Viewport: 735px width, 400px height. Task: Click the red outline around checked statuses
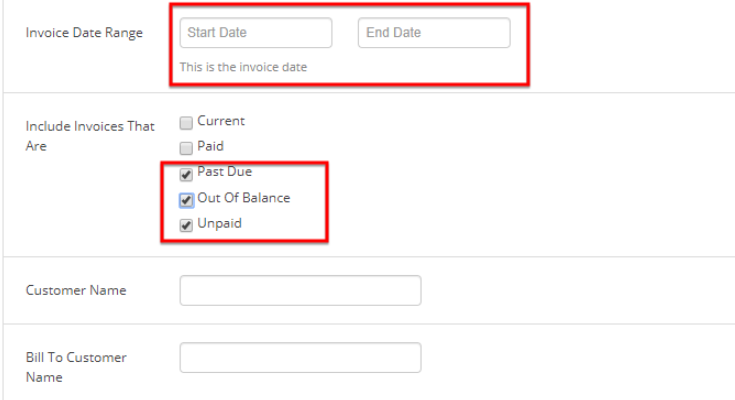coord(326,200)
